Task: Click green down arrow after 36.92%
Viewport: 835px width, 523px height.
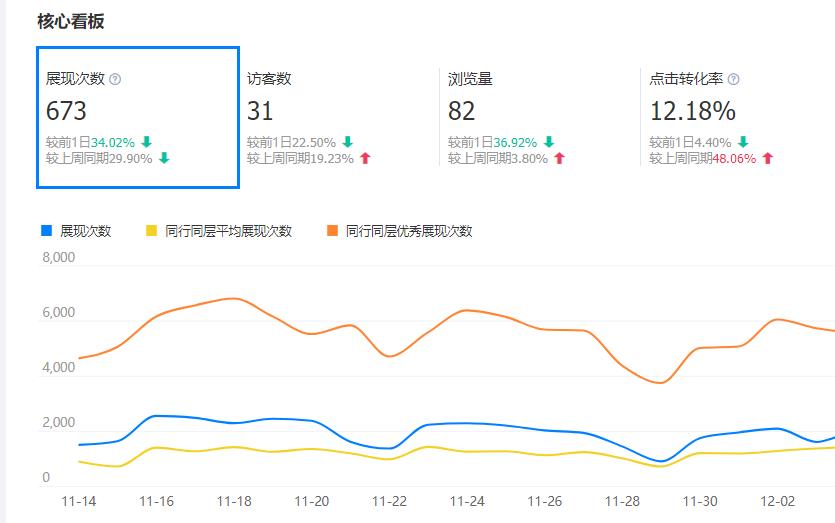Action: [x=548, y=142]
